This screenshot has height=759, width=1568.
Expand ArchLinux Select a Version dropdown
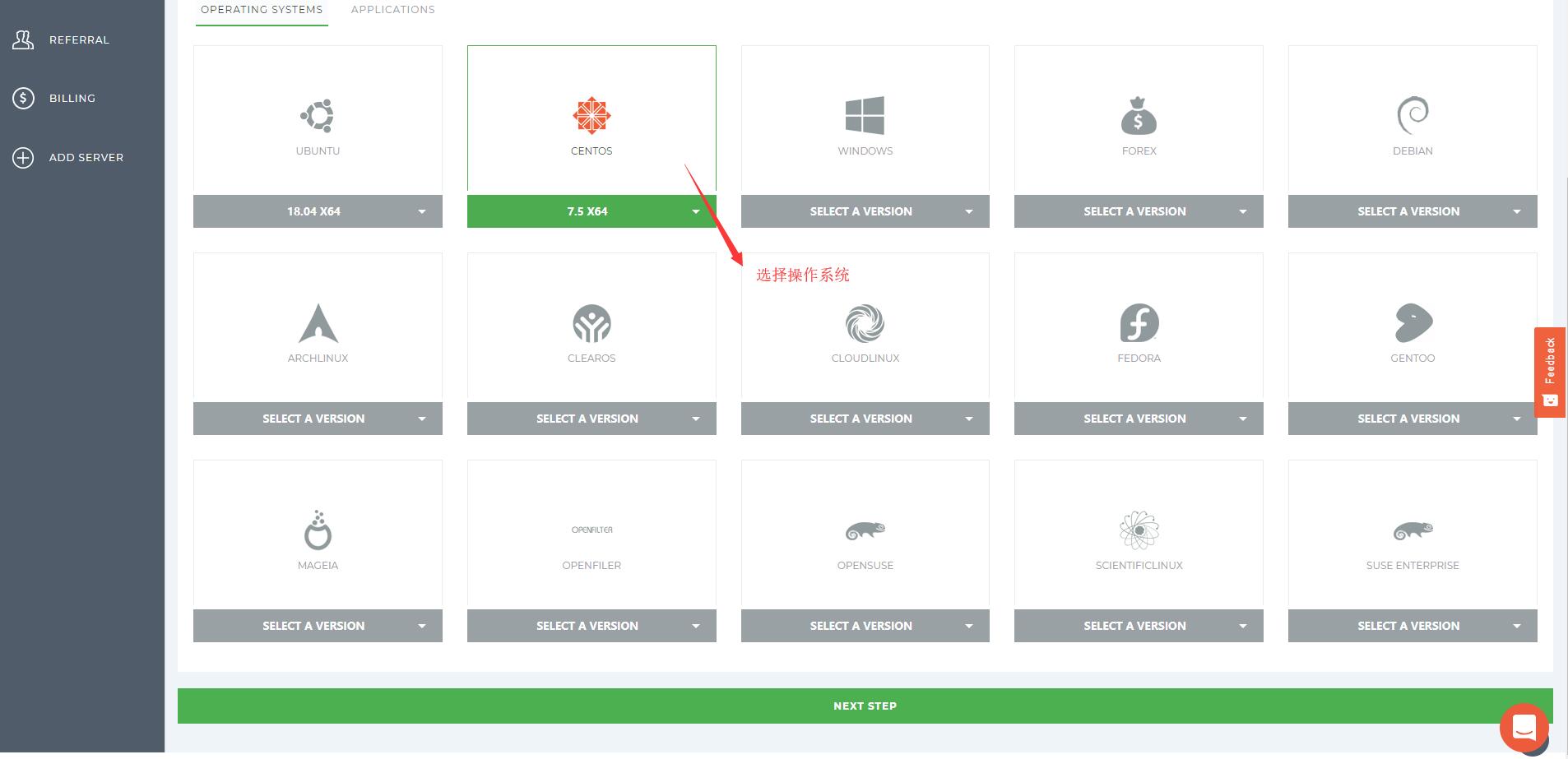[318, 419]
